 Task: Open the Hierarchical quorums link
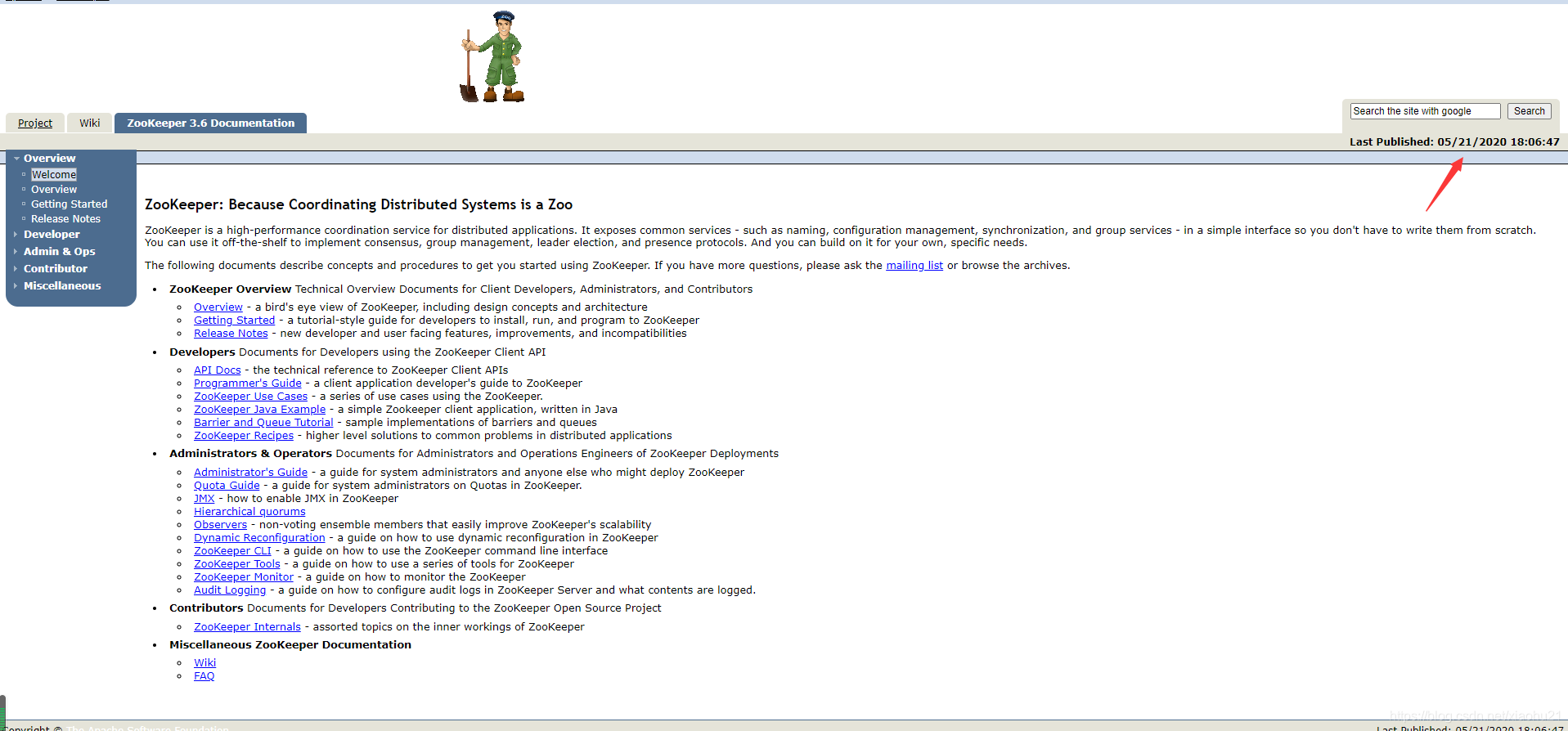point(249,512)
